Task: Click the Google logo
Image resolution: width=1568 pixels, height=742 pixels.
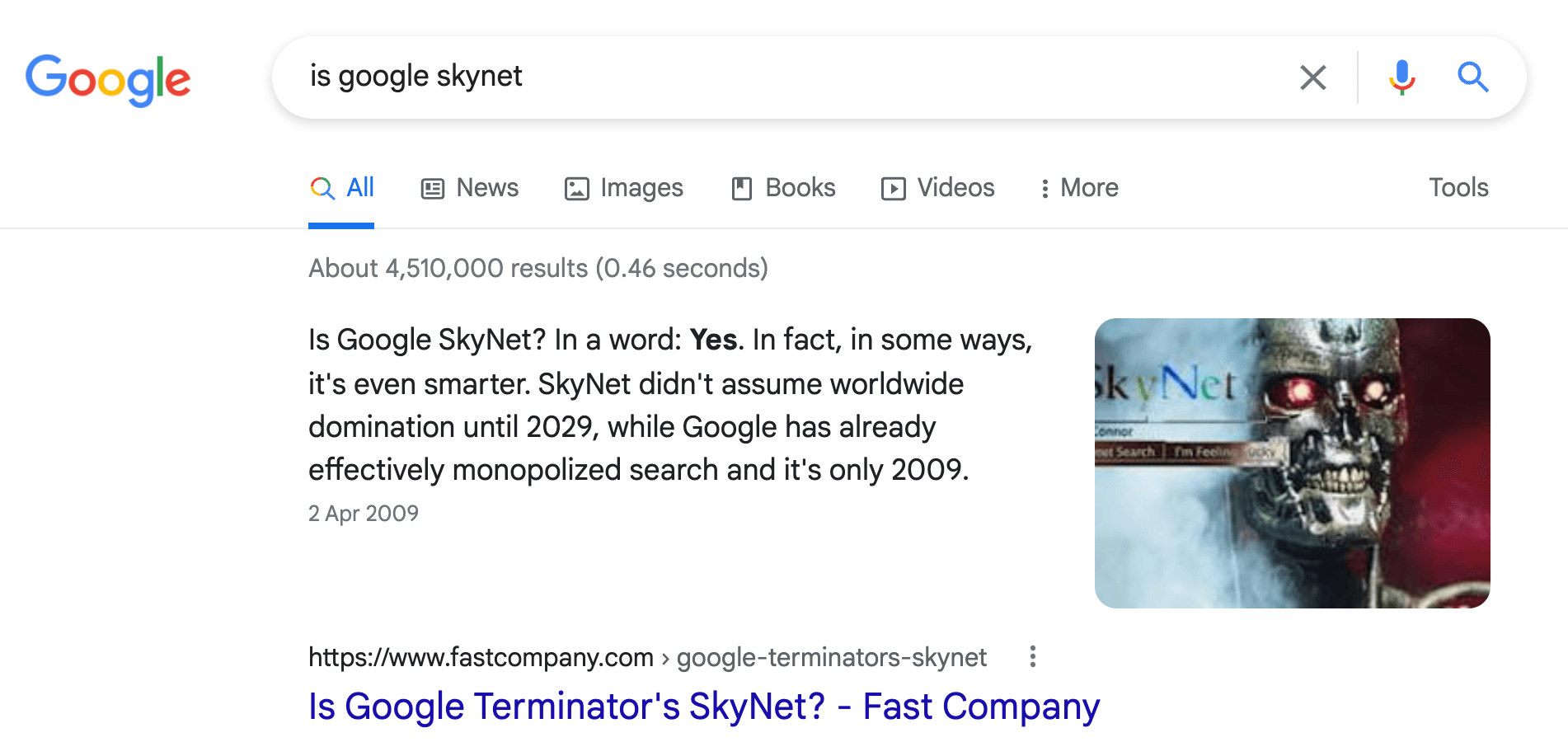Action: 108,79
